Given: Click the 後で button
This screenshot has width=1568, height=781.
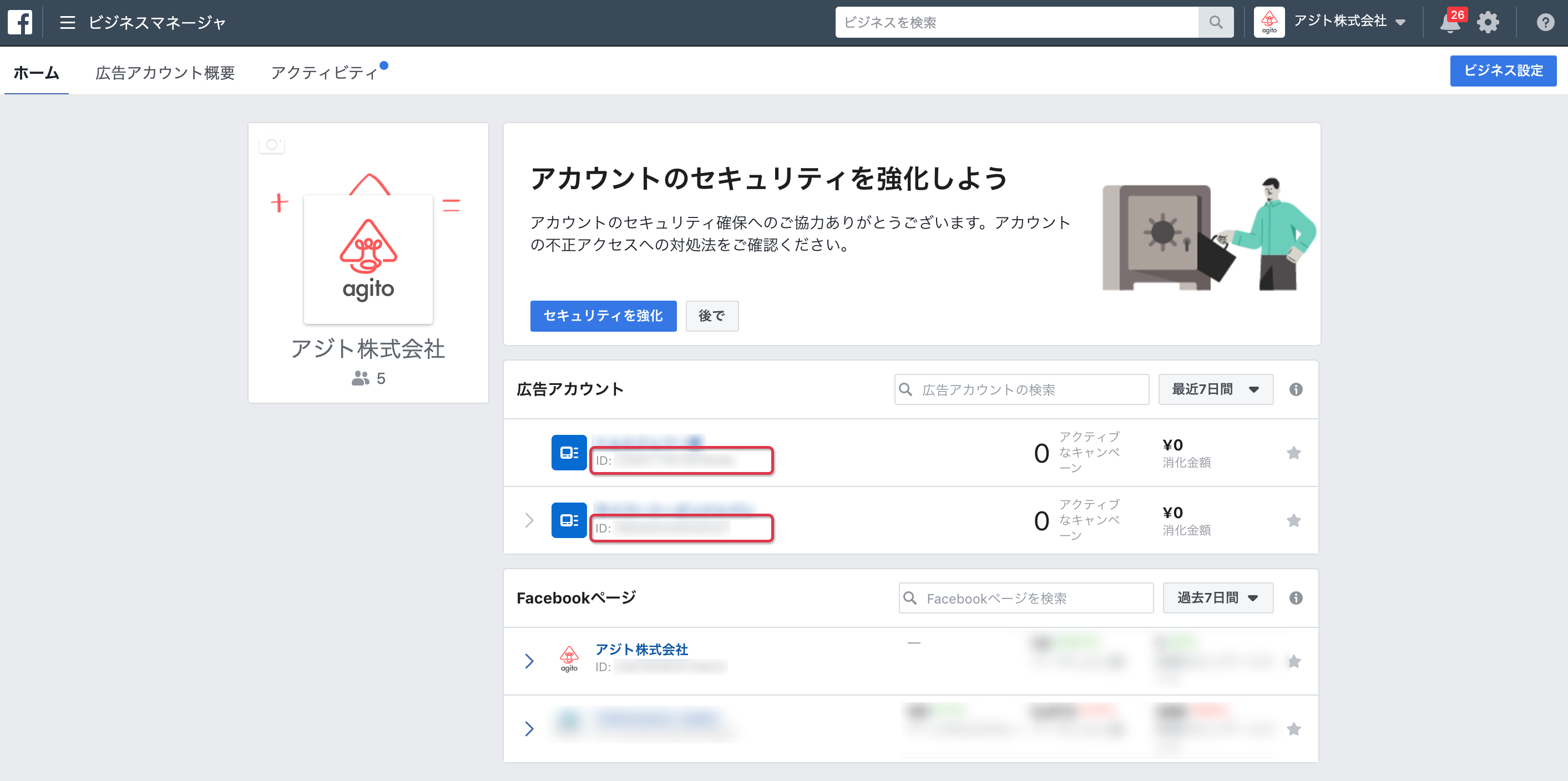Looking at the screenshot, I should pos(711,316).
